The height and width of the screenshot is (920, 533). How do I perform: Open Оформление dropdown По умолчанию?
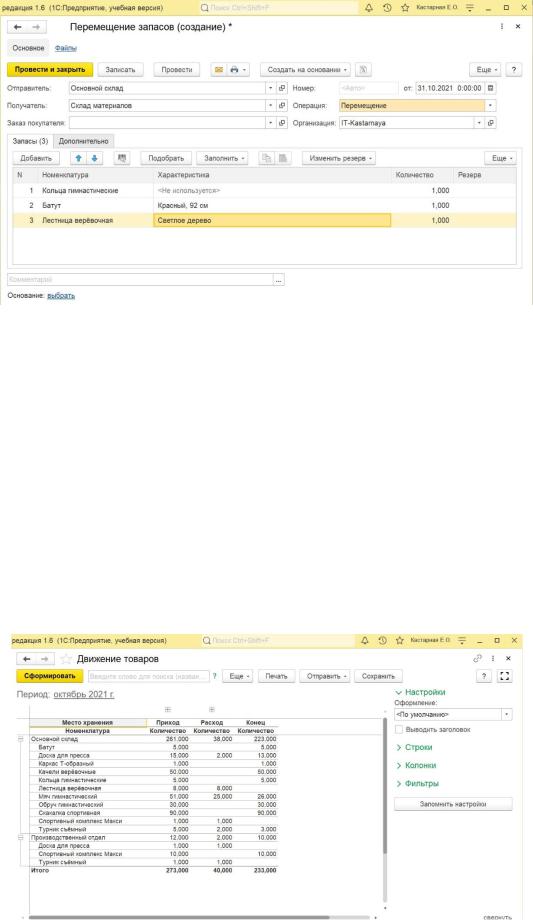coord(507,715)
